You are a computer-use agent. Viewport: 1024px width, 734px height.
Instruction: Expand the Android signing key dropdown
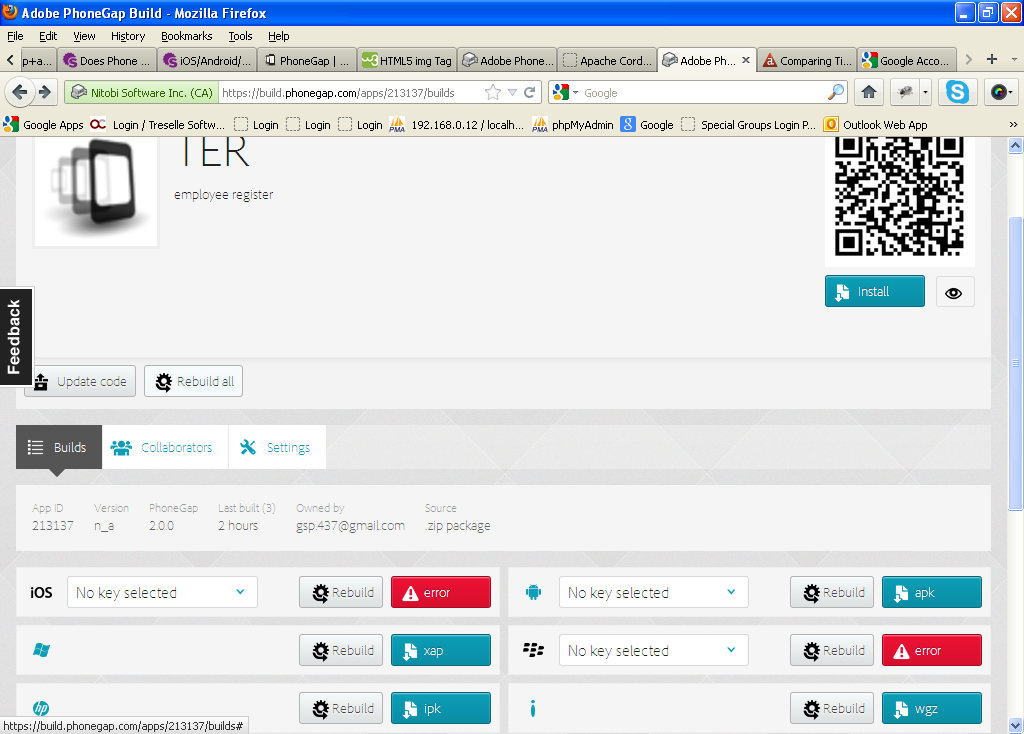click(x=653, y=593)
